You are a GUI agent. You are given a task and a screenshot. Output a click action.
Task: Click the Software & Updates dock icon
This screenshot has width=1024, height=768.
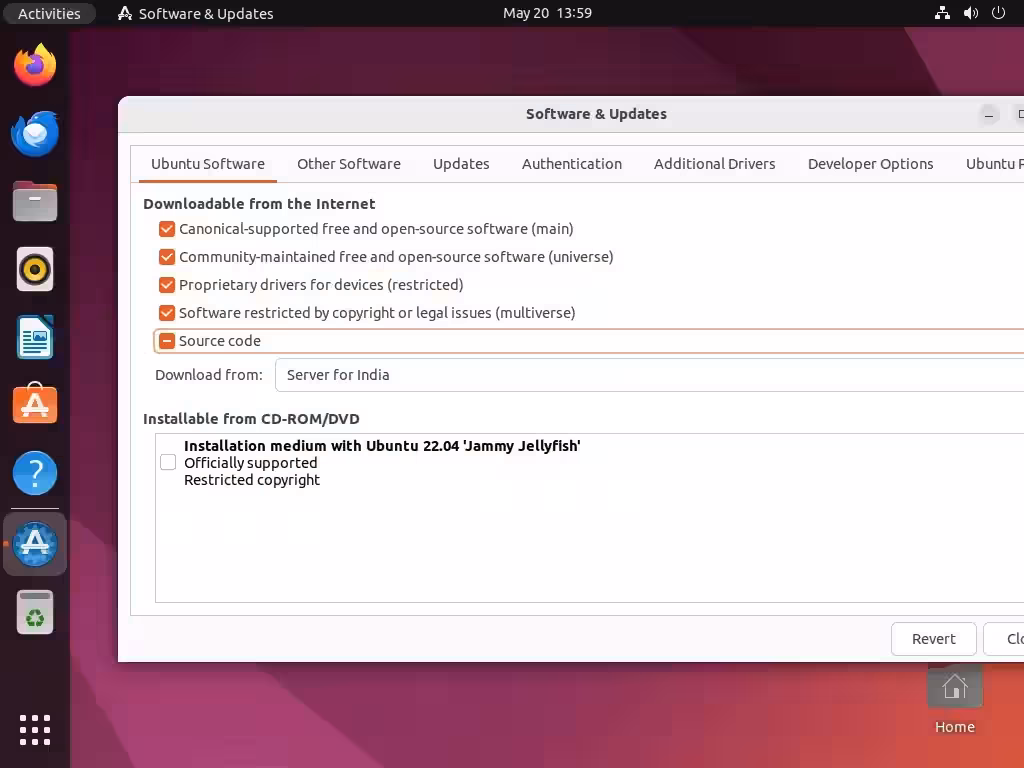(x=35, y=544)
